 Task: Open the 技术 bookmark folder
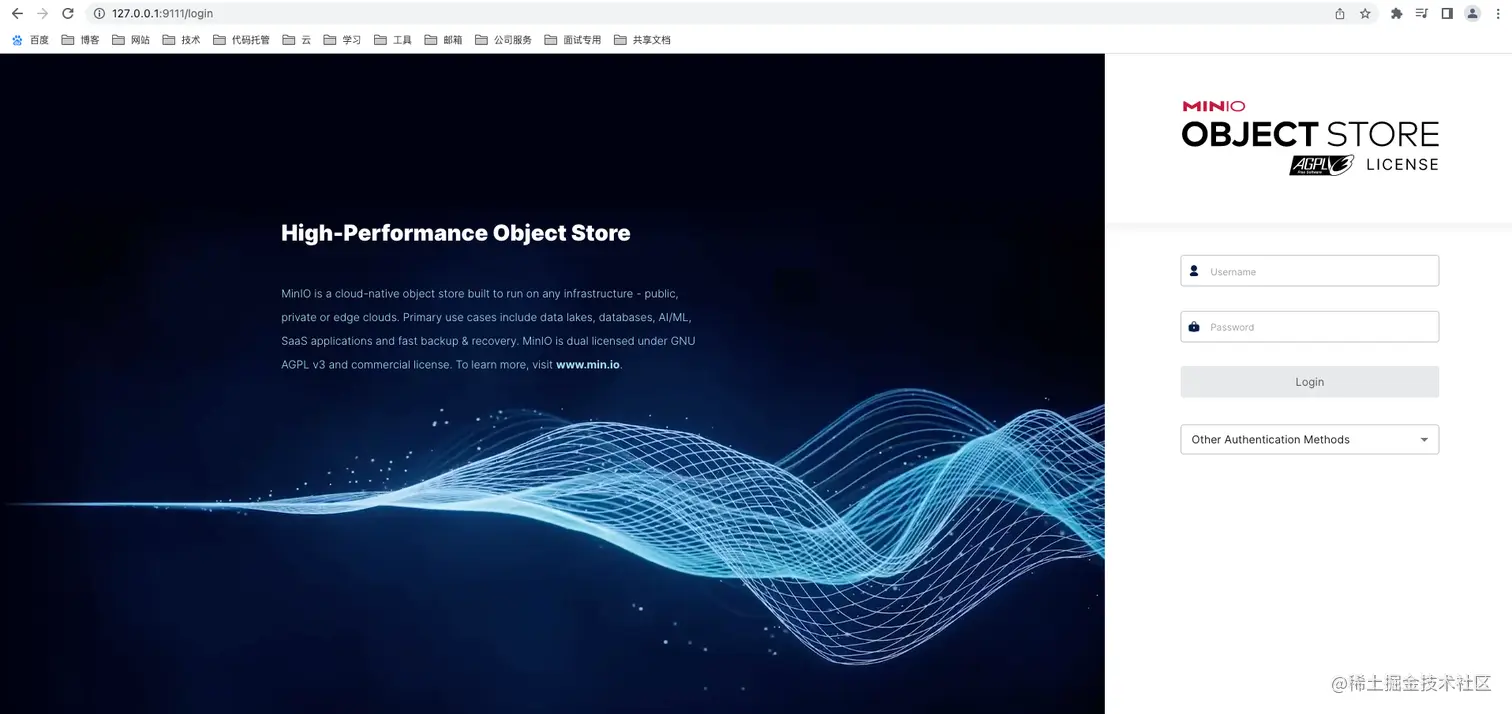[x=181, y=40]
